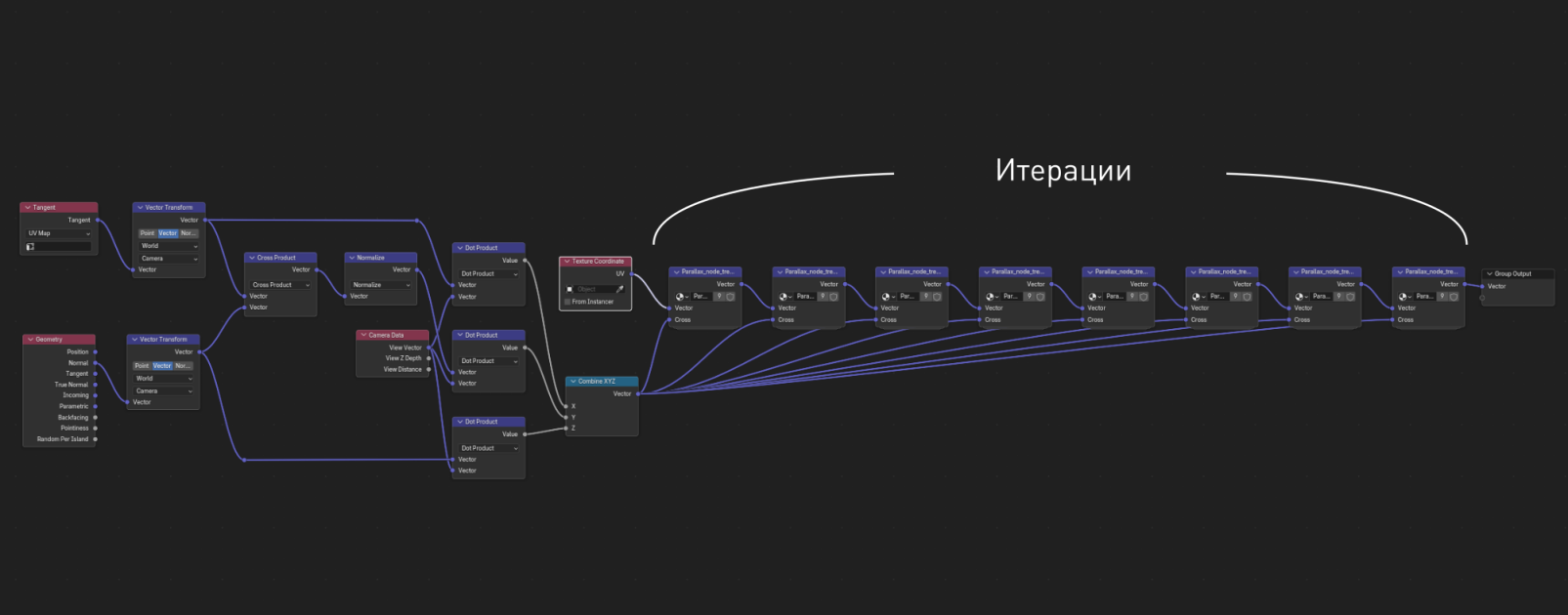Open node tree browser icon on first Parallax node

click(682, 296)
